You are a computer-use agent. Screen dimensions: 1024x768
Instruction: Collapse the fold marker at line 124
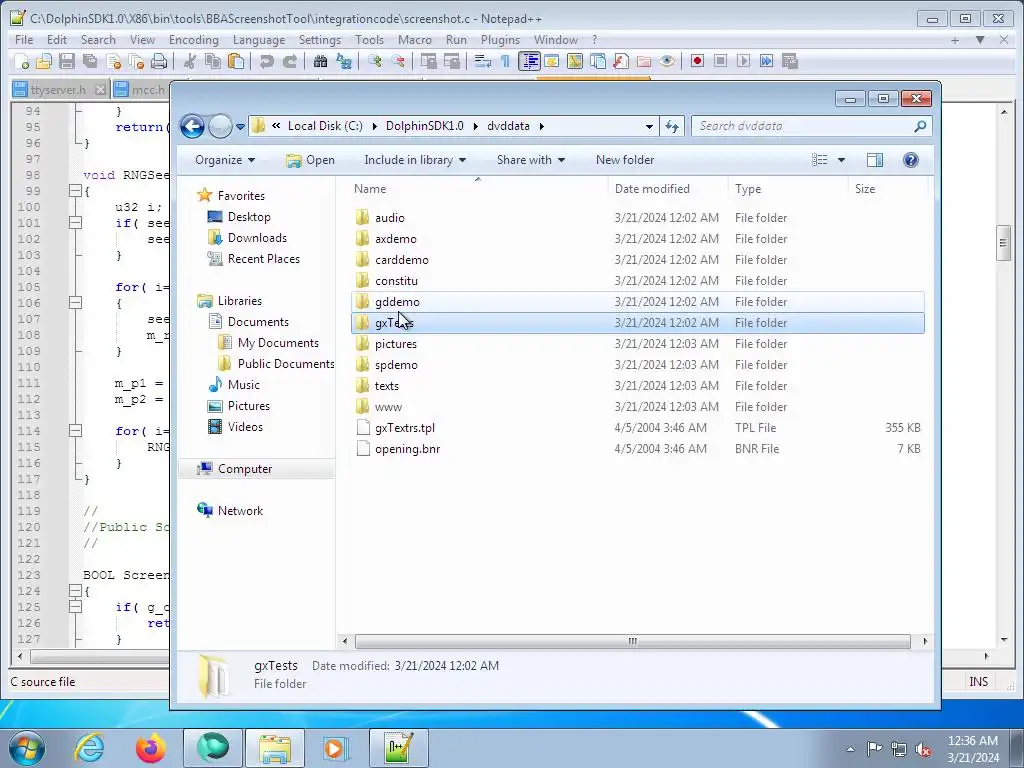coord(75,591)
